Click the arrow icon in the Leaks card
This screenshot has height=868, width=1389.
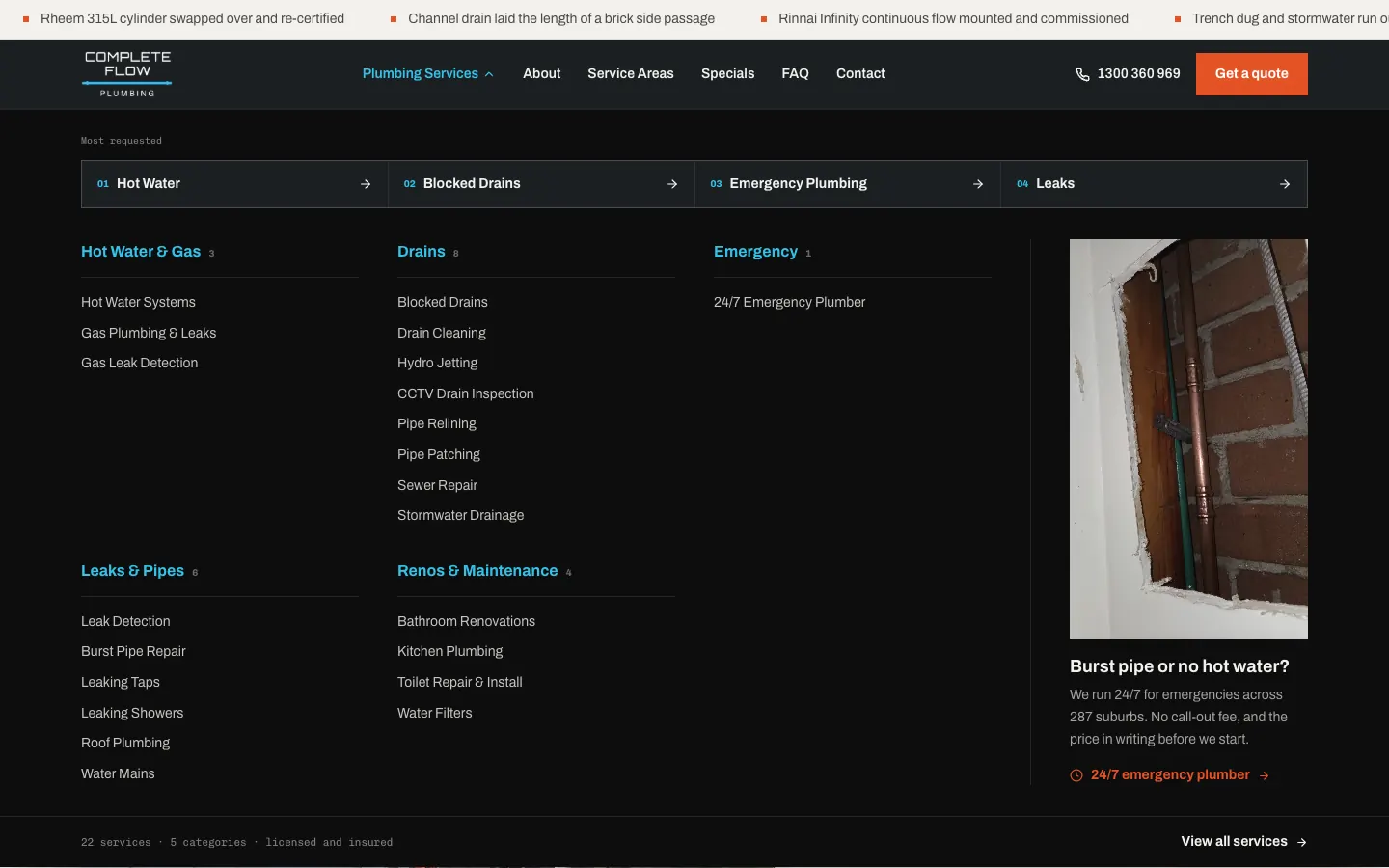[x=1285, y=184]
